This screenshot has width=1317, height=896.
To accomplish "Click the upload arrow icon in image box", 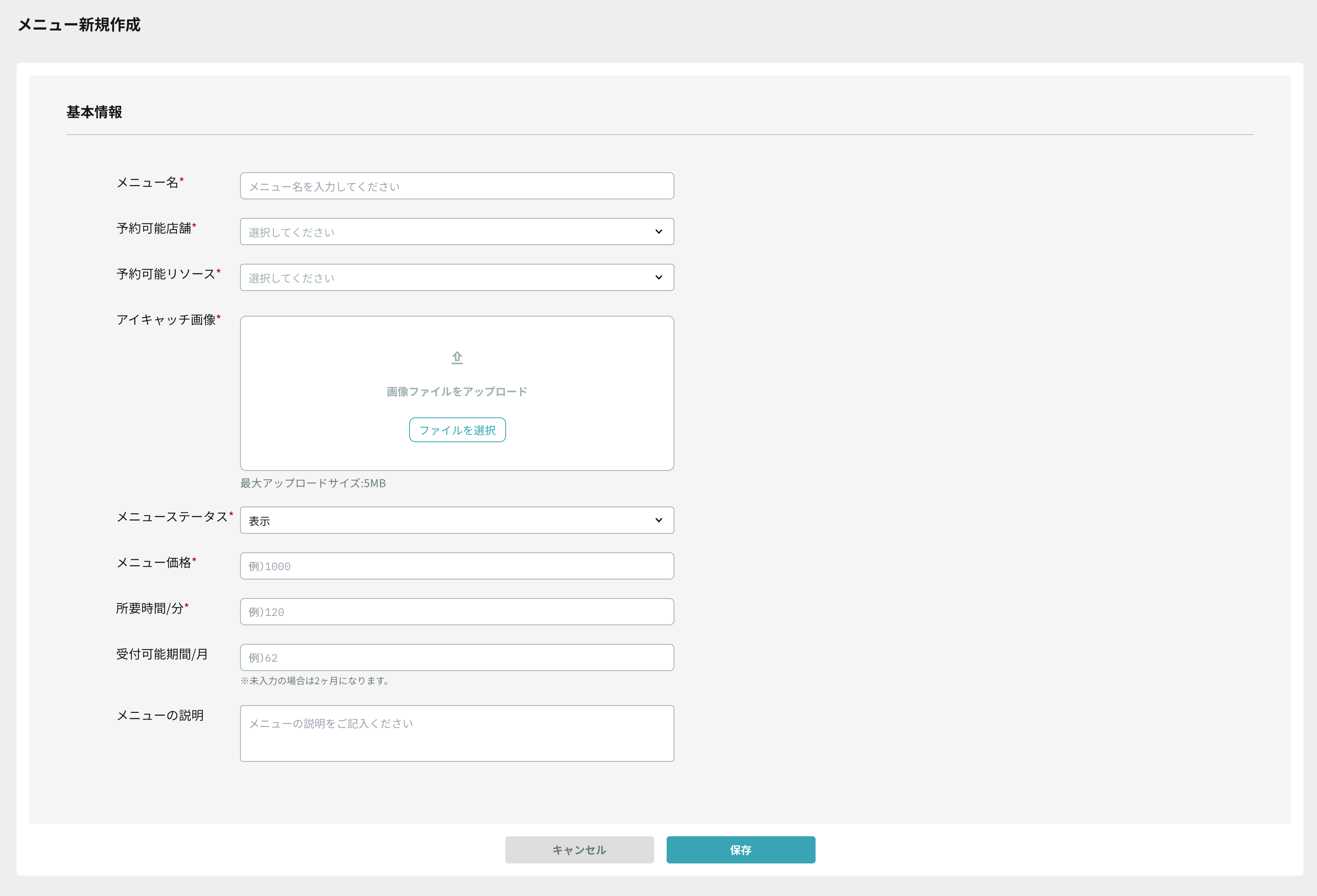I will (457, 358).
